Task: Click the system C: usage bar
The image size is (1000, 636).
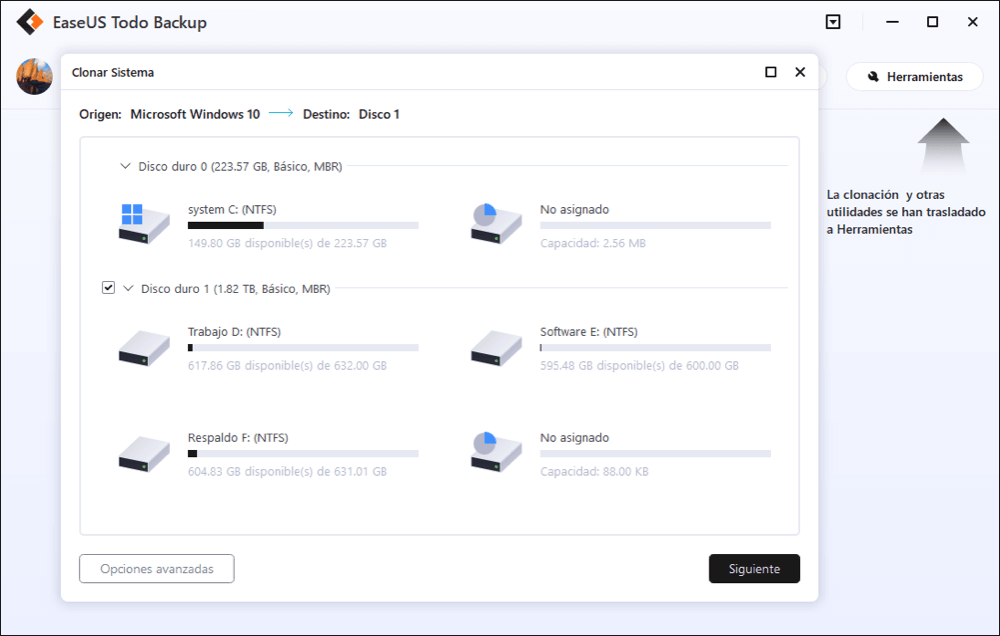Action: (303, 225)
